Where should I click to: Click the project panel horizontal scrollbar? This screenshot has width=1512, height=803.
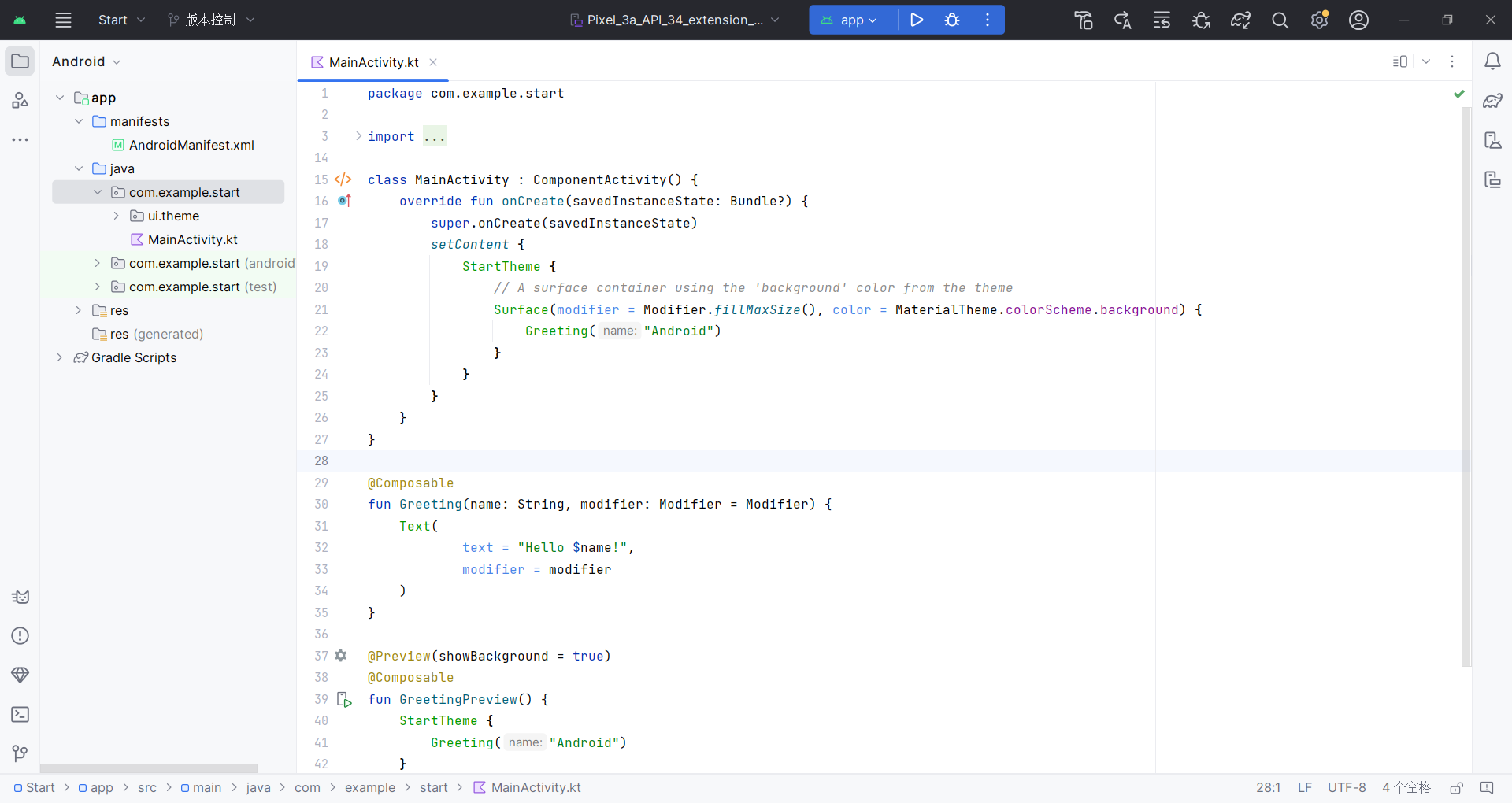click(149, 768)
